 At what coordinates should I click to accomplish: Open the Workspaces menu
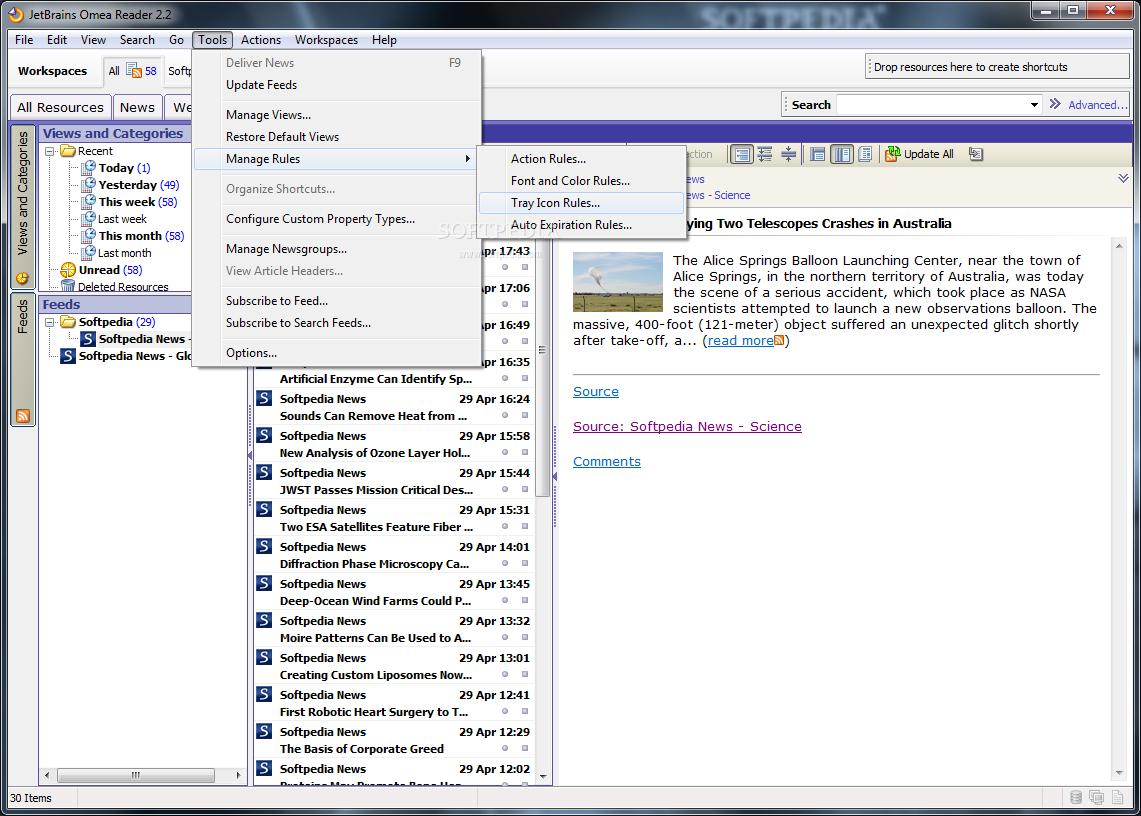pos(326,40)
